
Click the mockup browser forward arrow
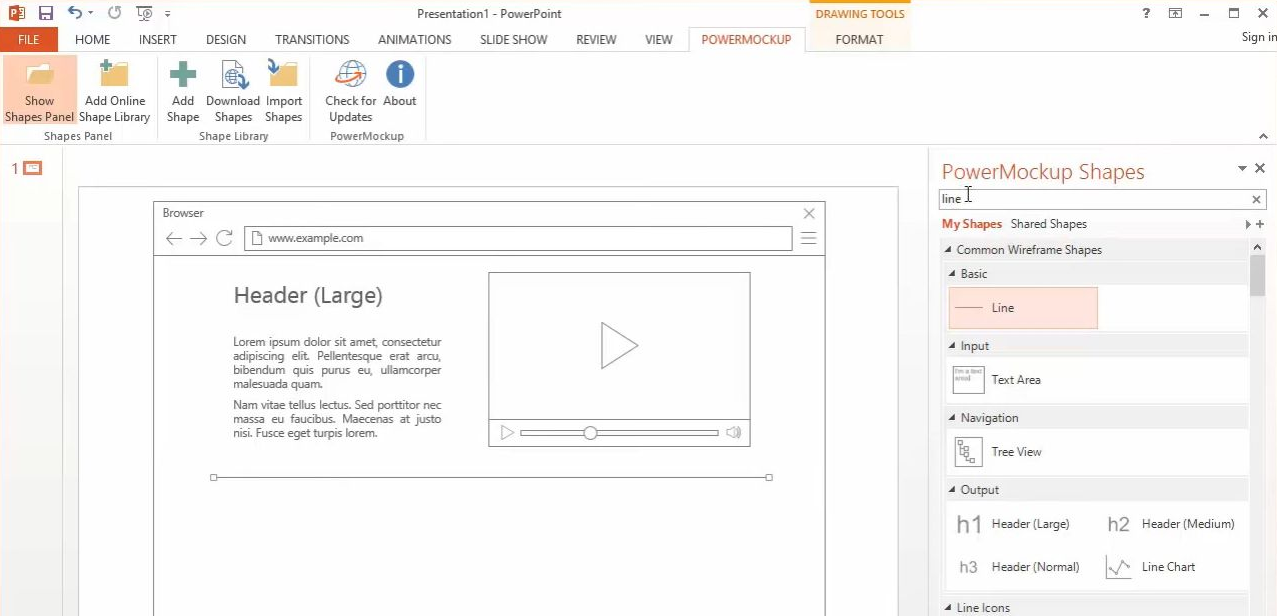pos(199,238)
